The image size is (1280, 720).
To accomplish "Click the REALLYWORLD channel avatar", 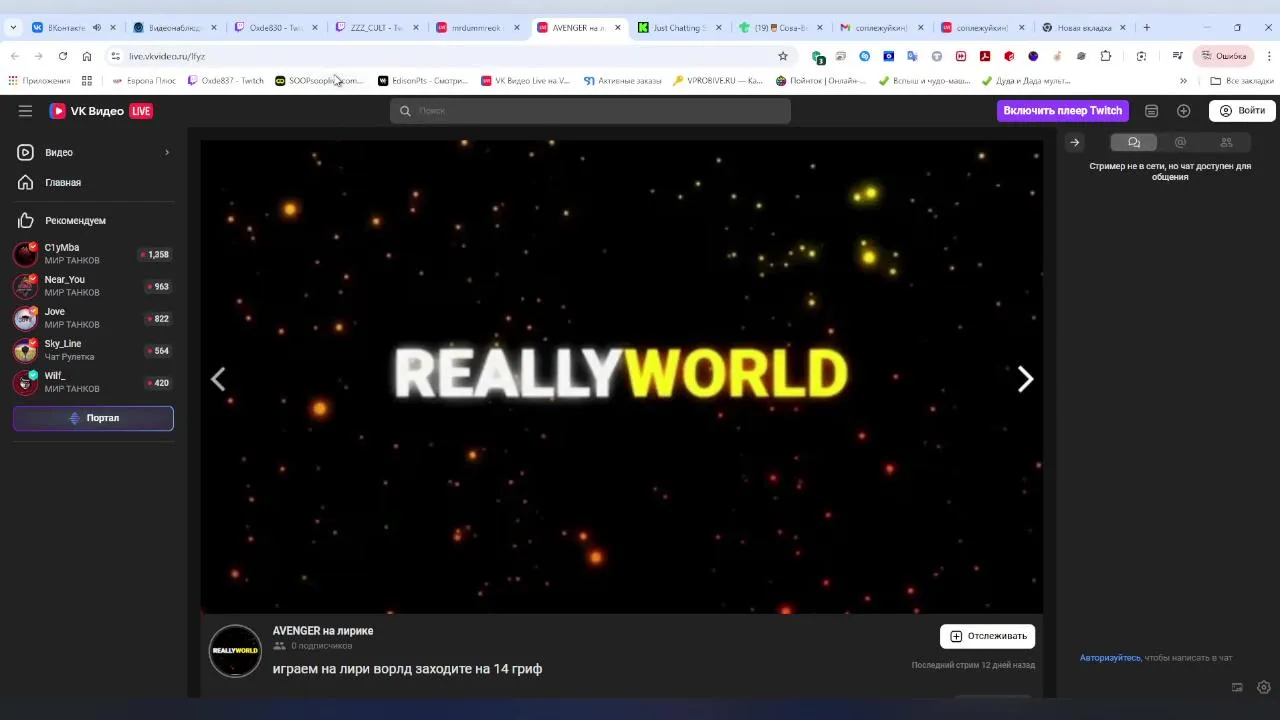I will [x=235, y=650].
